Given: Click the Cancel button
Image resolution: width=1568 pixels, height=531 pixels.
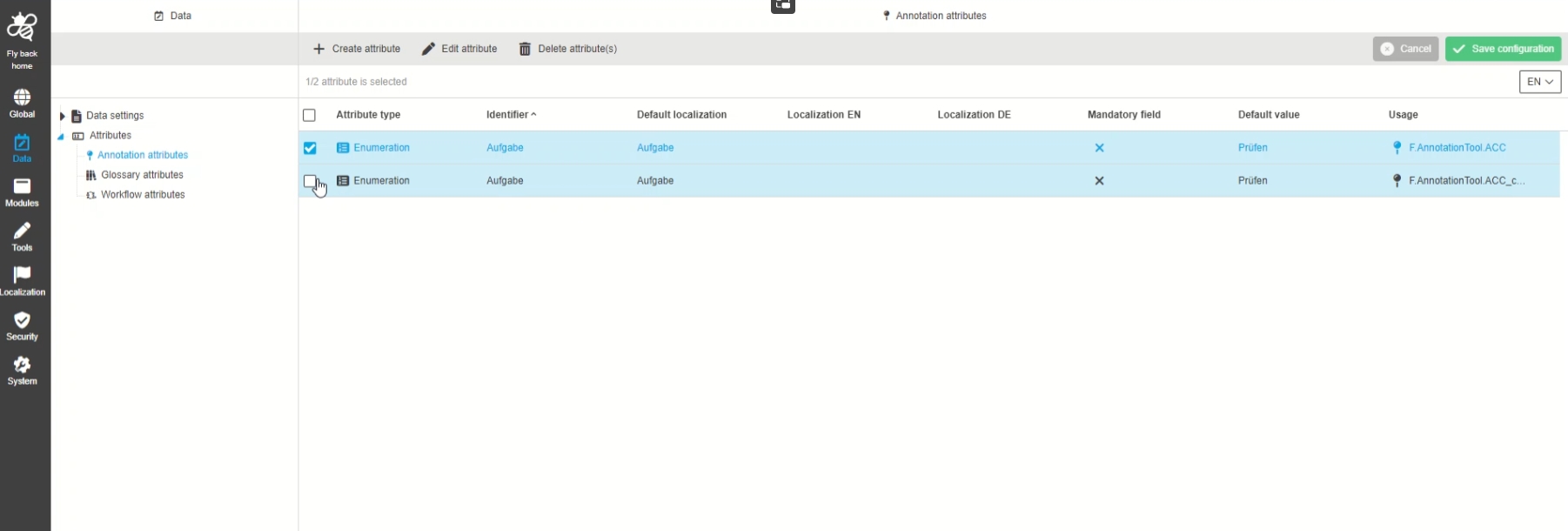Looking at the screenshot, I should tap(1405, 49).
